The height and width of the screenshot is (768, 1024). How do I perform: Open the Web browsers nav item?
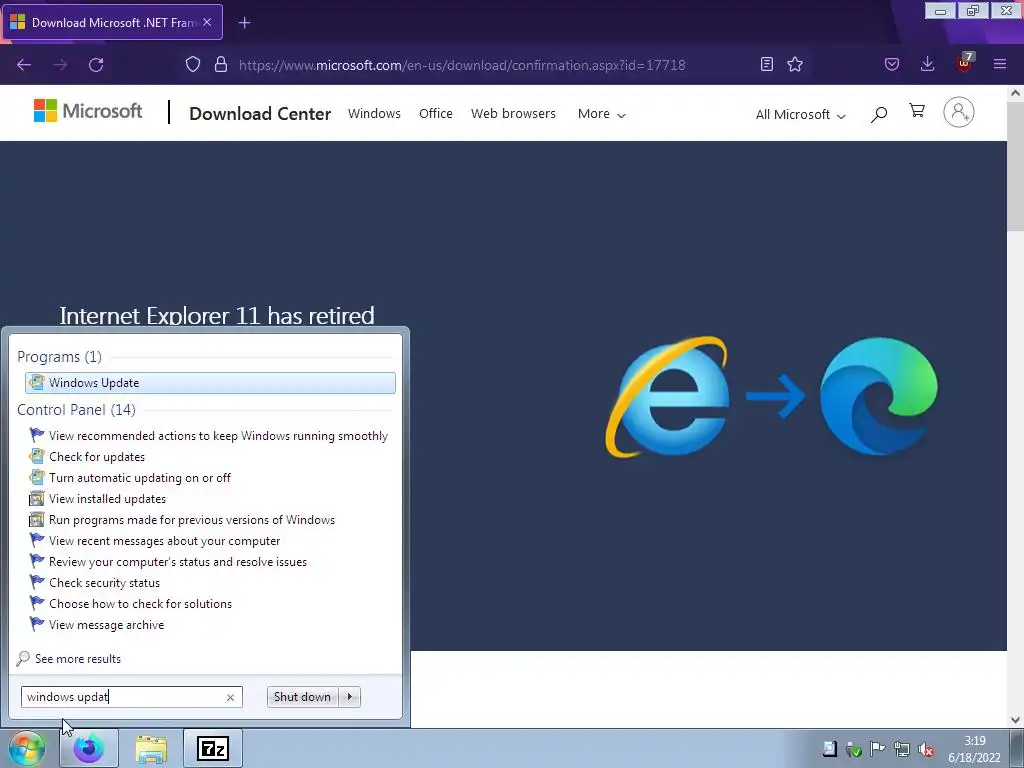tap(513, 114)
